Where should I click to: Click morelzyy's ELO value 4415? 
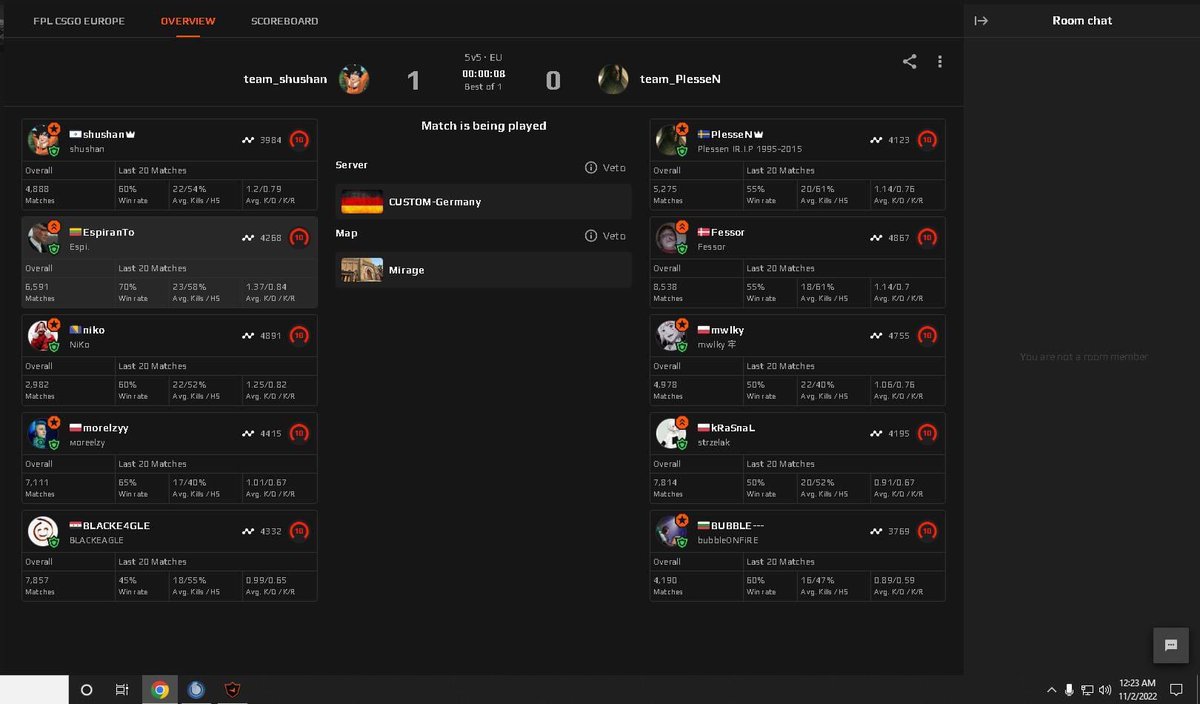[x=271, y=434]
